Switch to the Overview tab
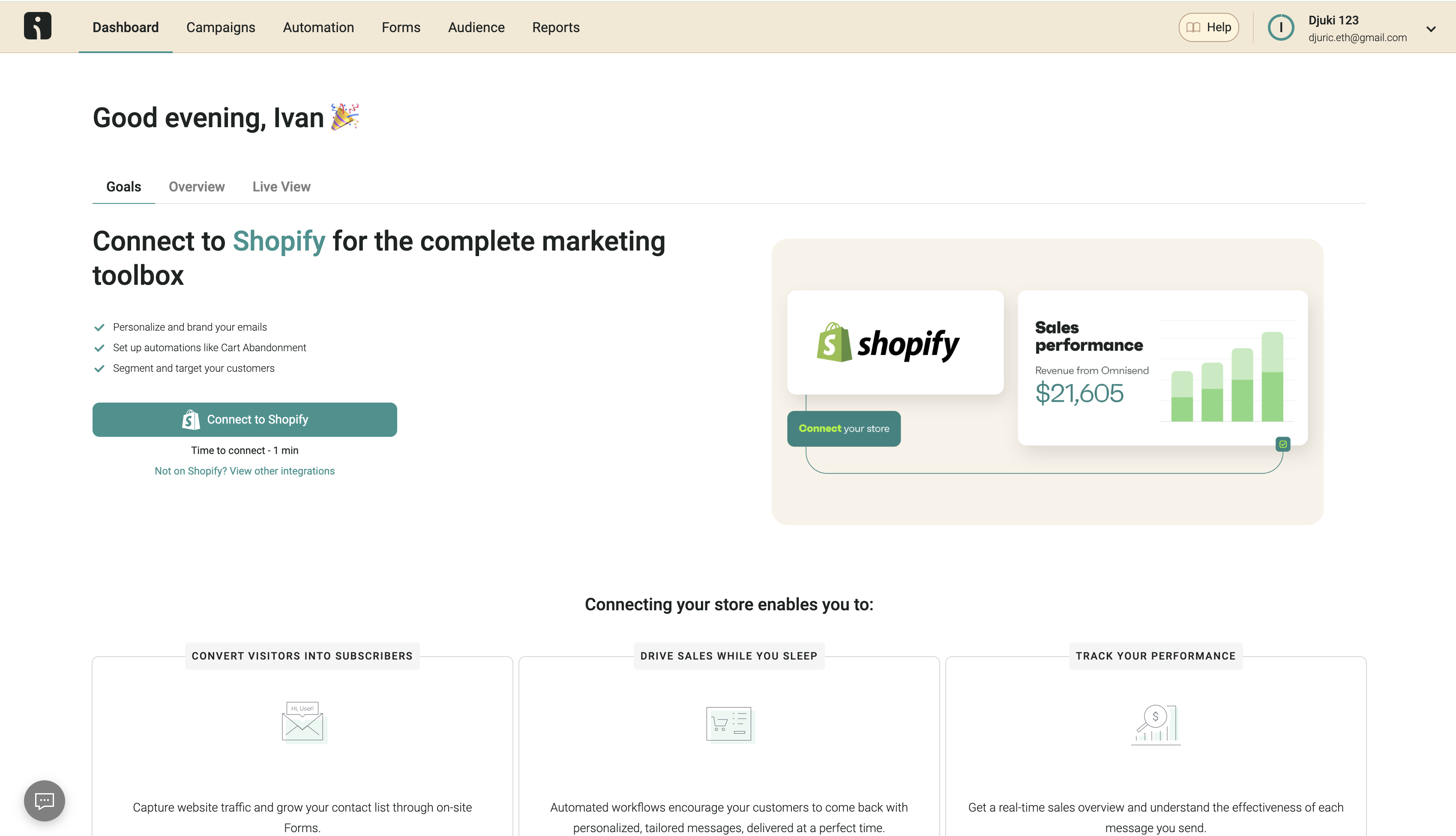The height and width of the screenshot is (836, 1456). click(196, 187)
